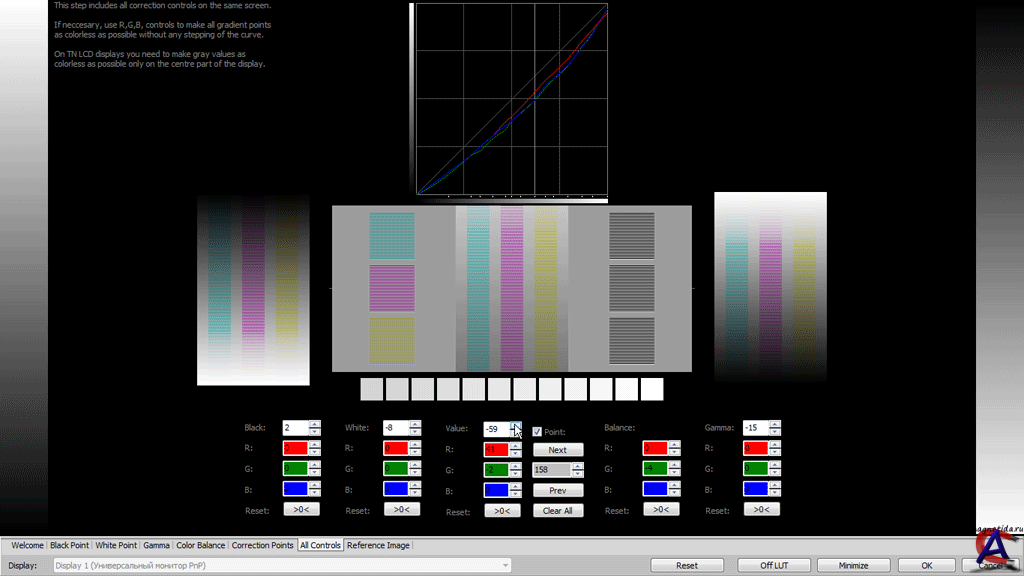Select the Color Balance tab
Viewport: 1024px width, 576px height.
tap(200, 545)
